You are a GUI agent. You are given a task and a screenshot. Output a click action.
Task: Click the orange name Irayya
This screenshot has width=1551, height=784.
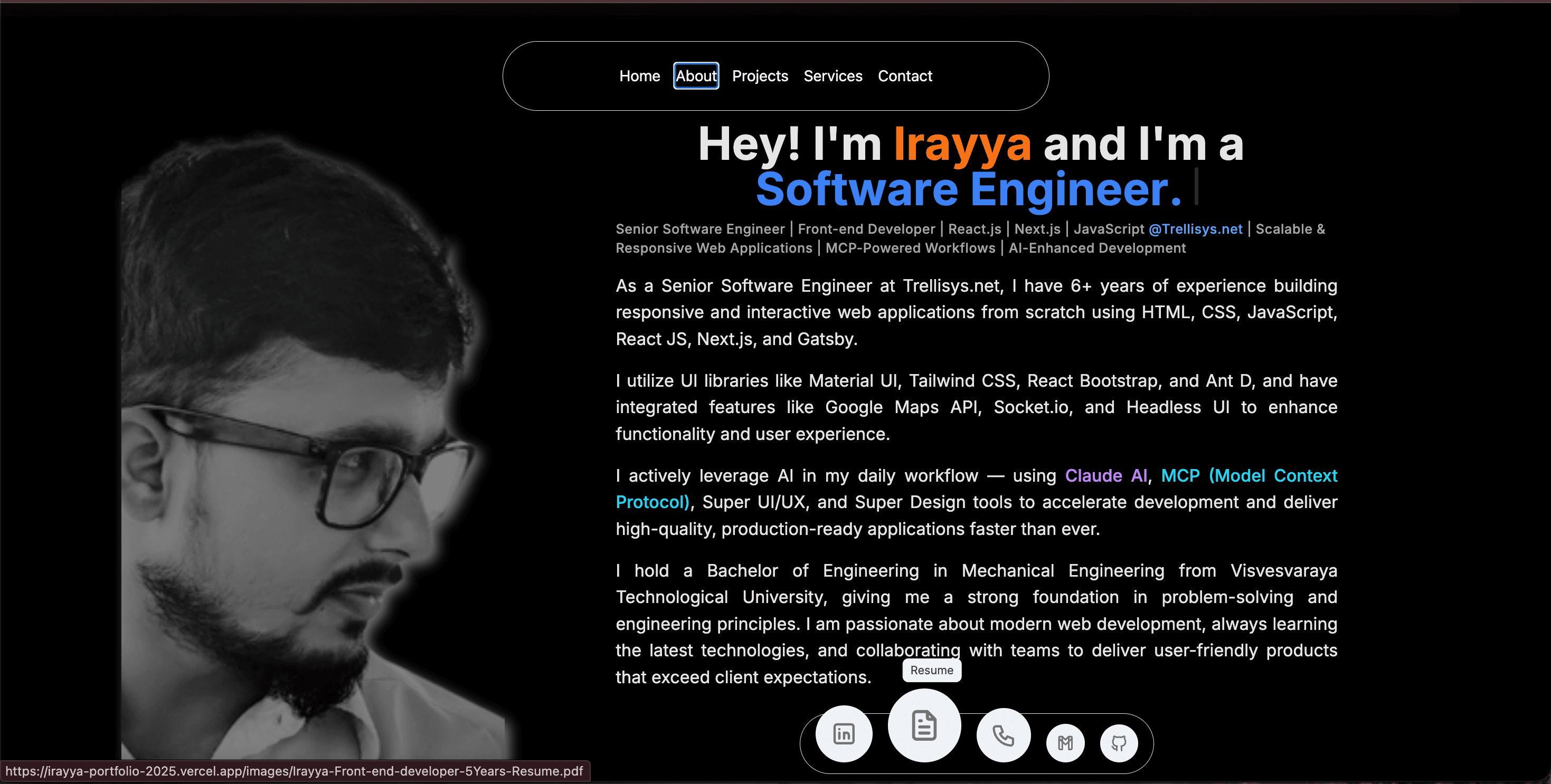pos(962,145)
